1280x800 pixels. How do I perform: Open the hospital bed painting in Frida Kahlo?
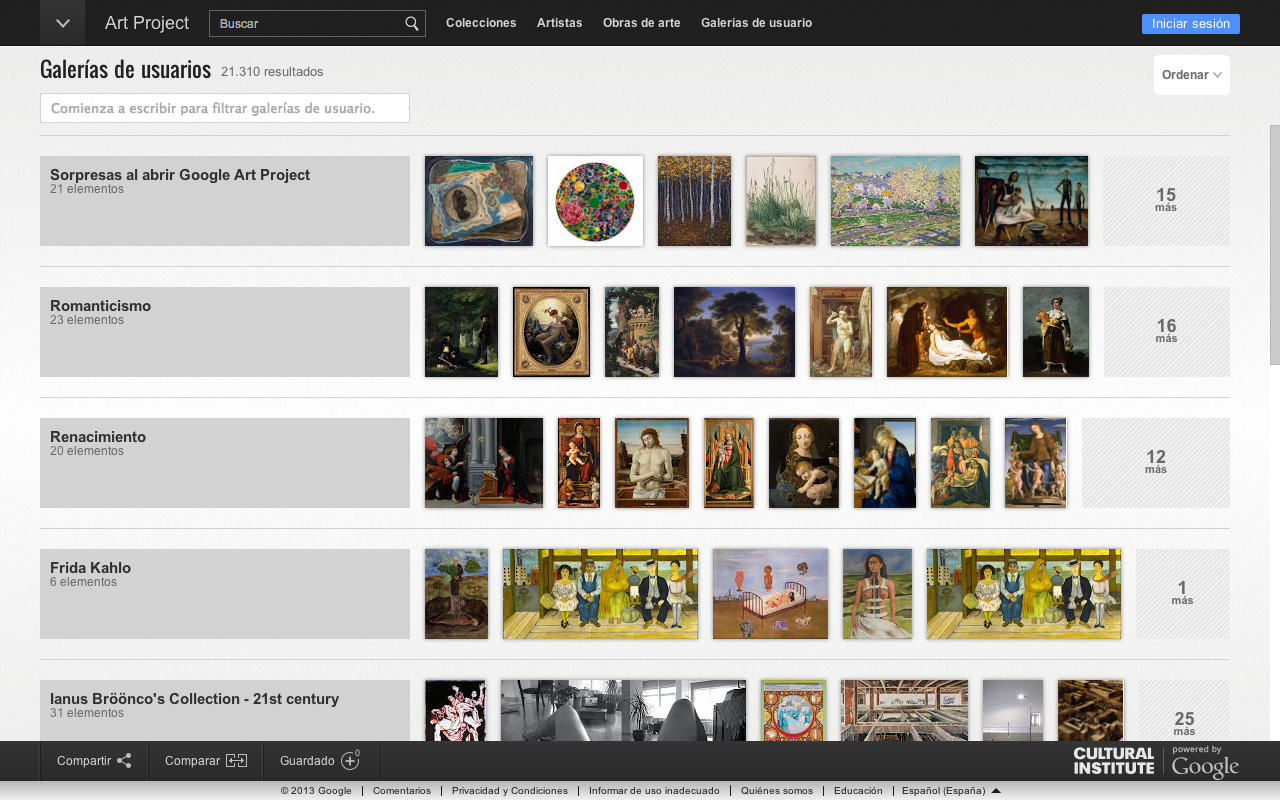click(x=770, y=594)
